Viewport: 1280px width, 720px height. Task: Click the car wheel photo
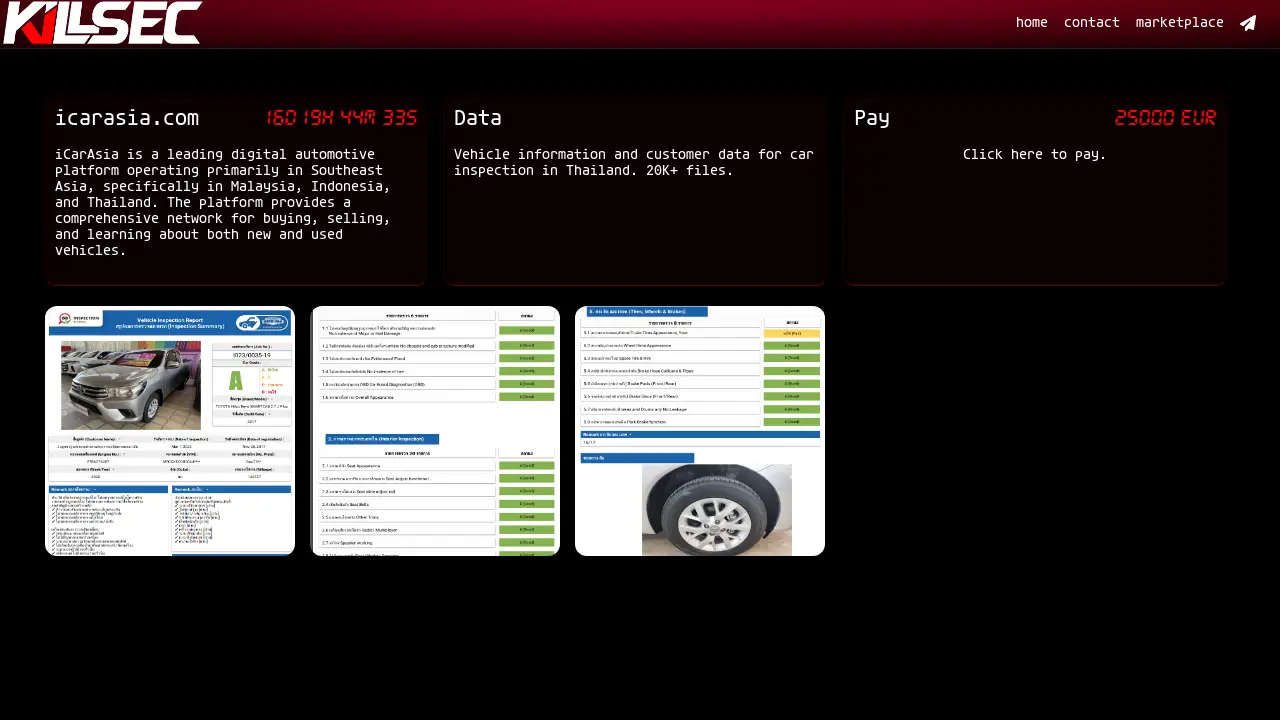[x=716, y=510]
